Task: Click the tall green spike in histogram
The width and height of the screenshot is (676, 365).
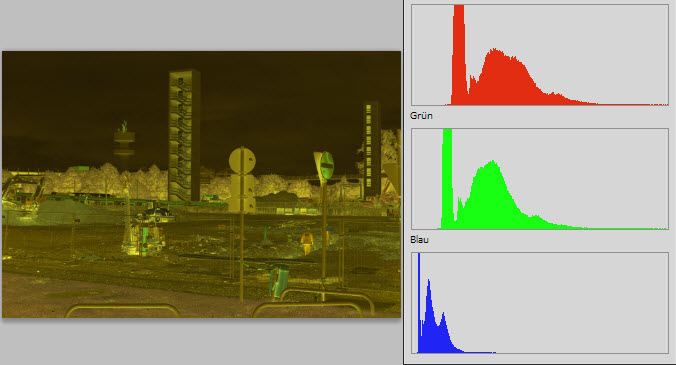Action: (448, 178)
